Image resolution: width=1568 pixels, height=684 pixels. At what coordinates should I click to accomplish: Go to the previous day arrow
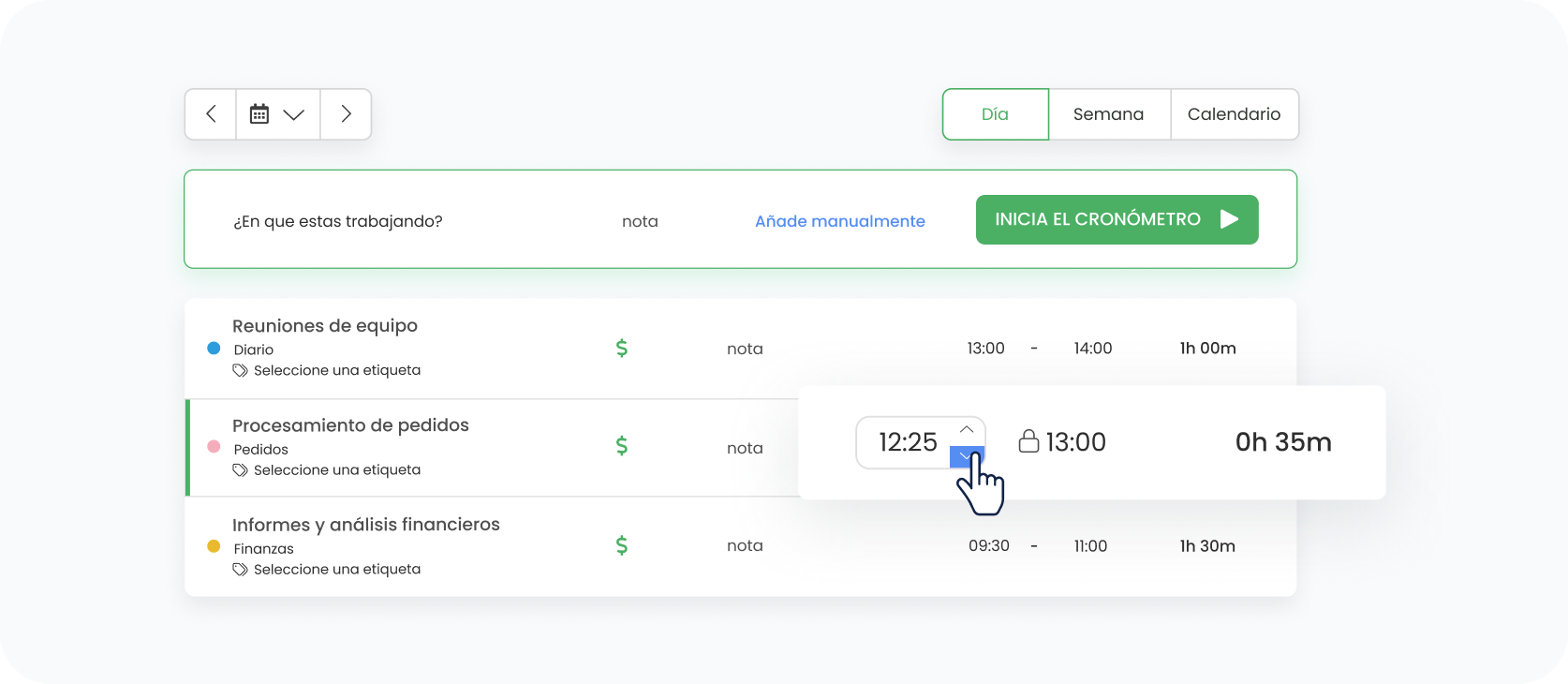click(211, 114)
